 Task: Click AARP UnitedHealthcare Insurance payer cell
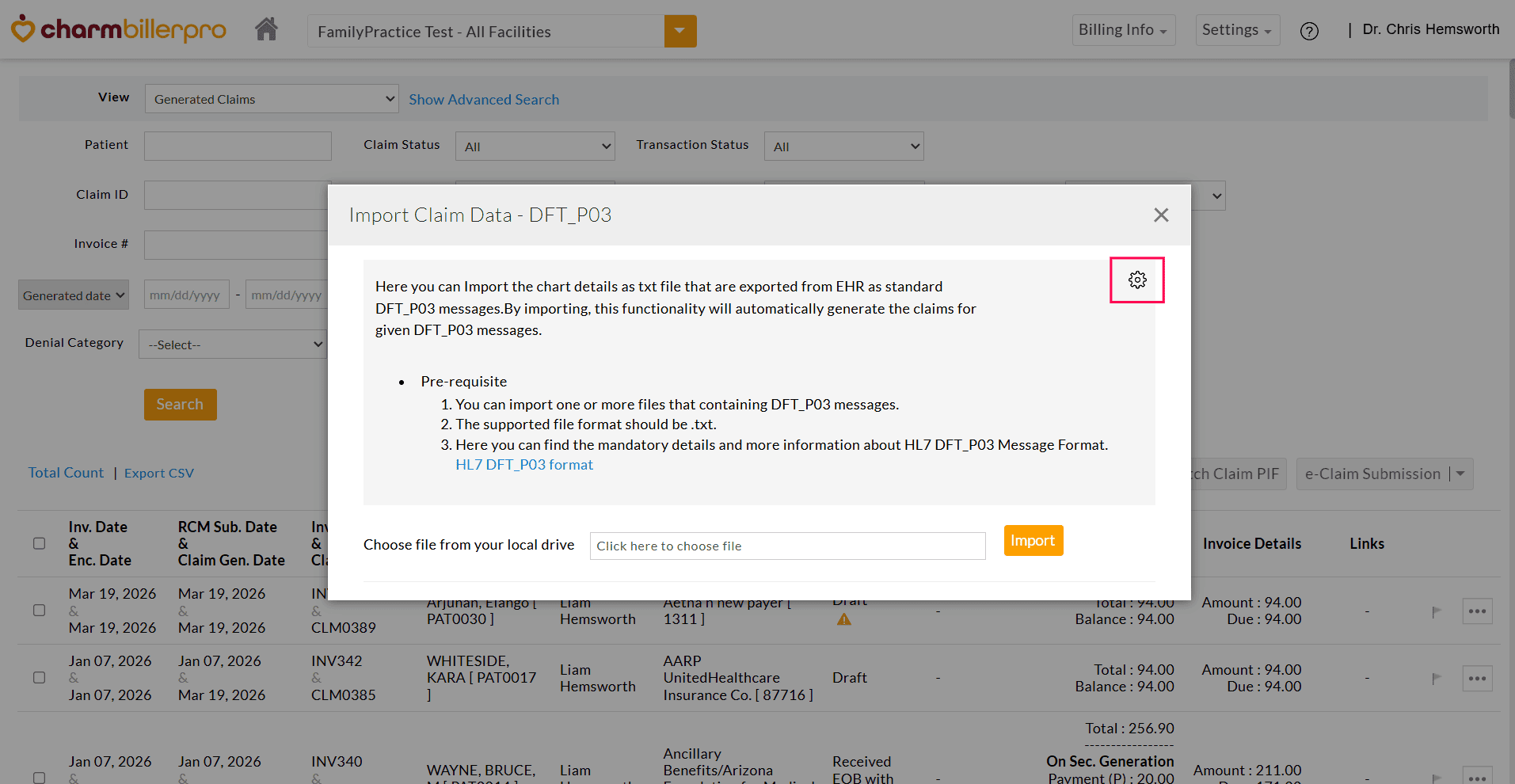click(738, 678)
